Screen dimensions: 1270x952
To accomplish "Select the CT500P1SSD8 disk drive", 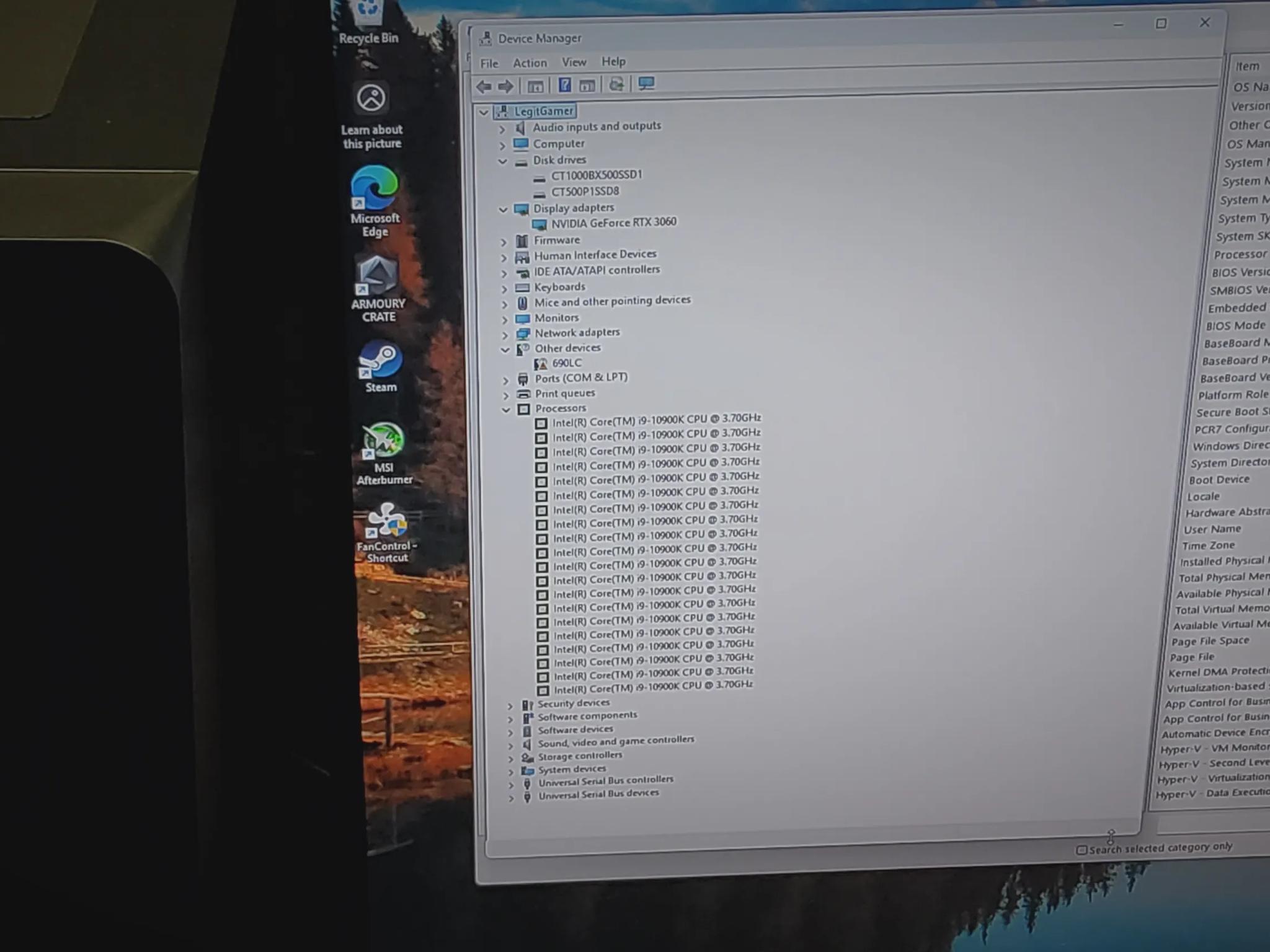I will (x=585, y=192).
